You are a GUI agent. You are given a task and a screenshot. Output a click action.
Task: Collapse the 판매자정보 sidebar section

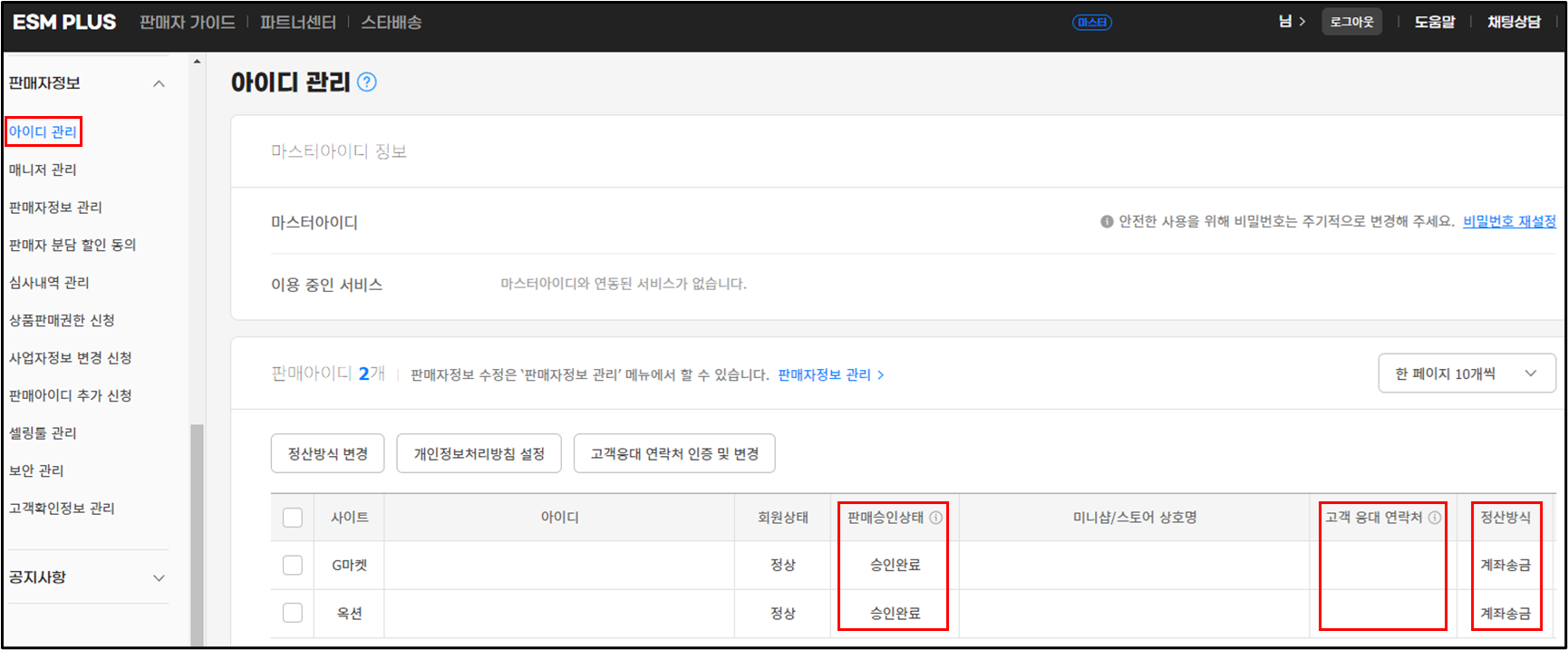[159, 83]
